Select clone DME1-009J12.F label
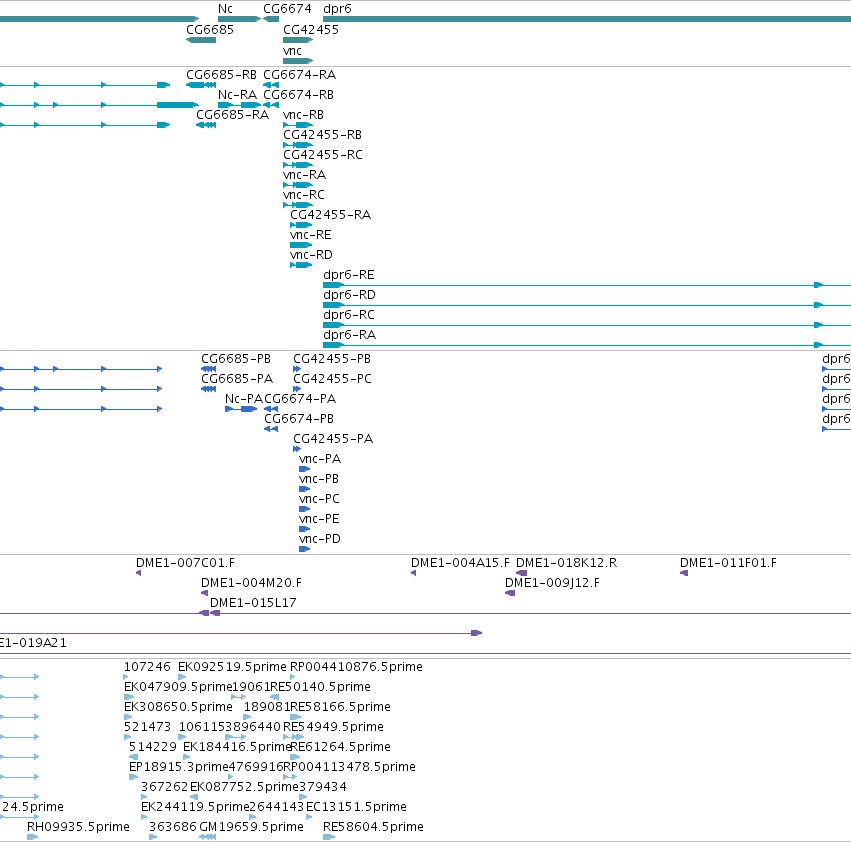Screen dimensions: 851x842 pos(552,583)
